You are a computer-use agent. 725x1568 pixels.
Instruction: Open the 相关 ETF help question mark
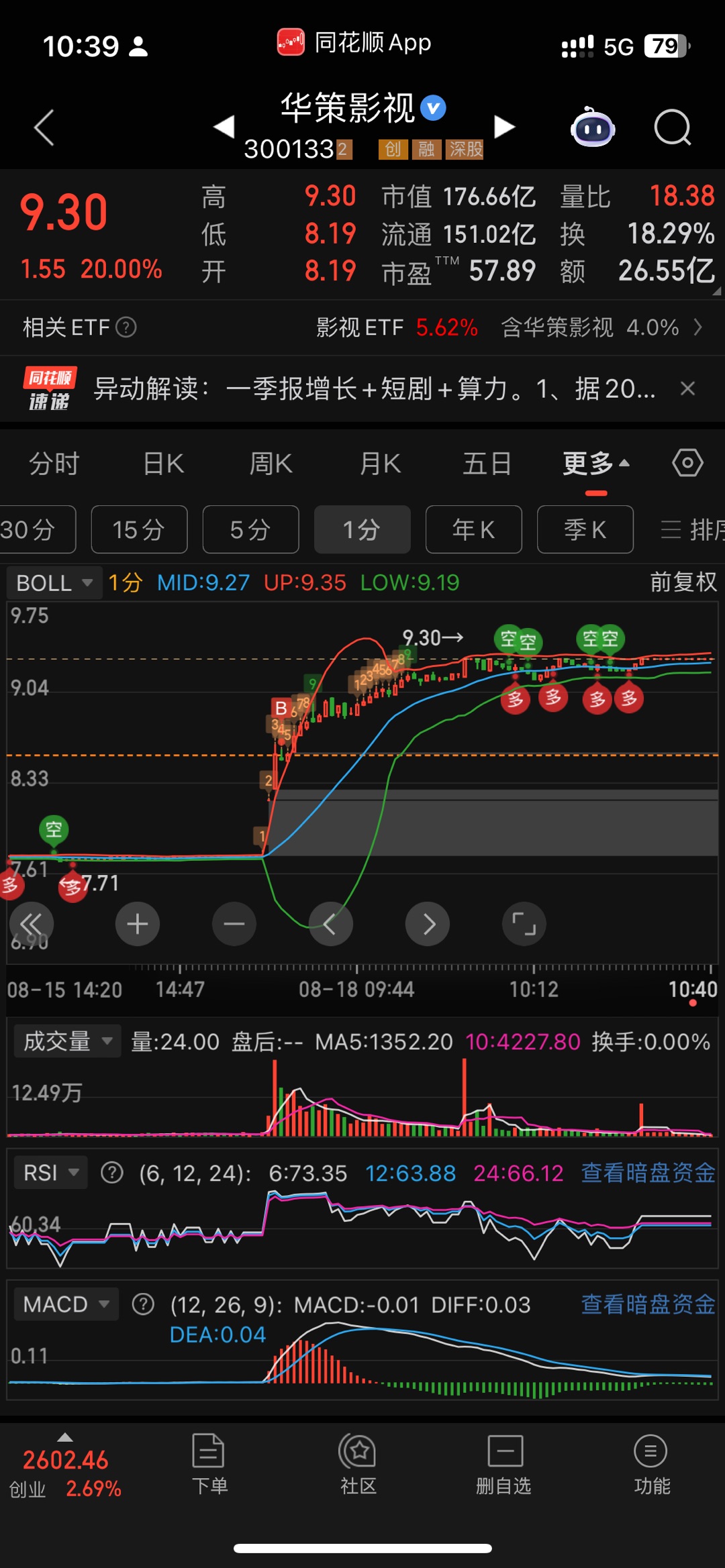[x=126, y=327]
